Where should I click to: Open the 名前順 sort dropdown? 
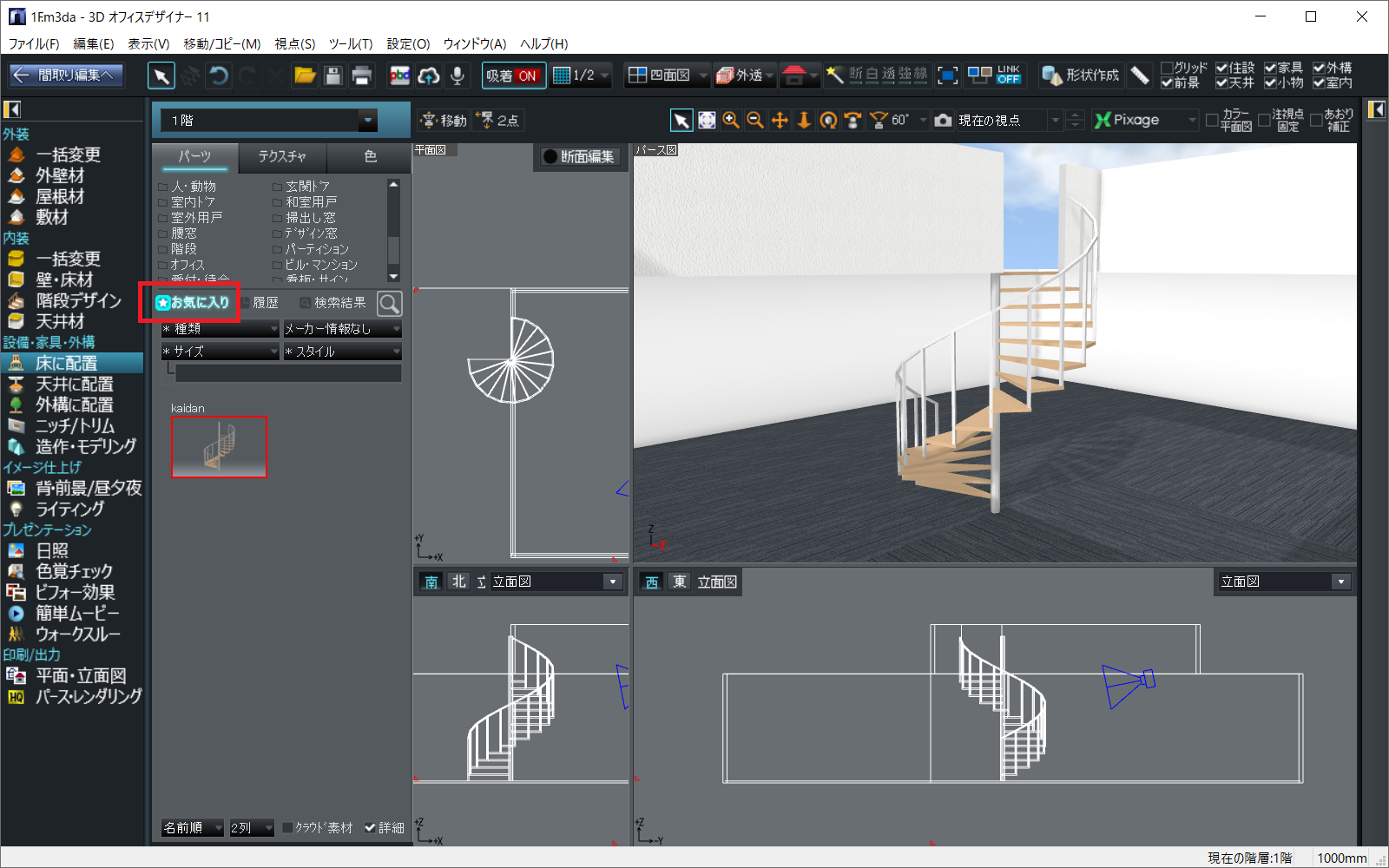(x=193, y=828)
